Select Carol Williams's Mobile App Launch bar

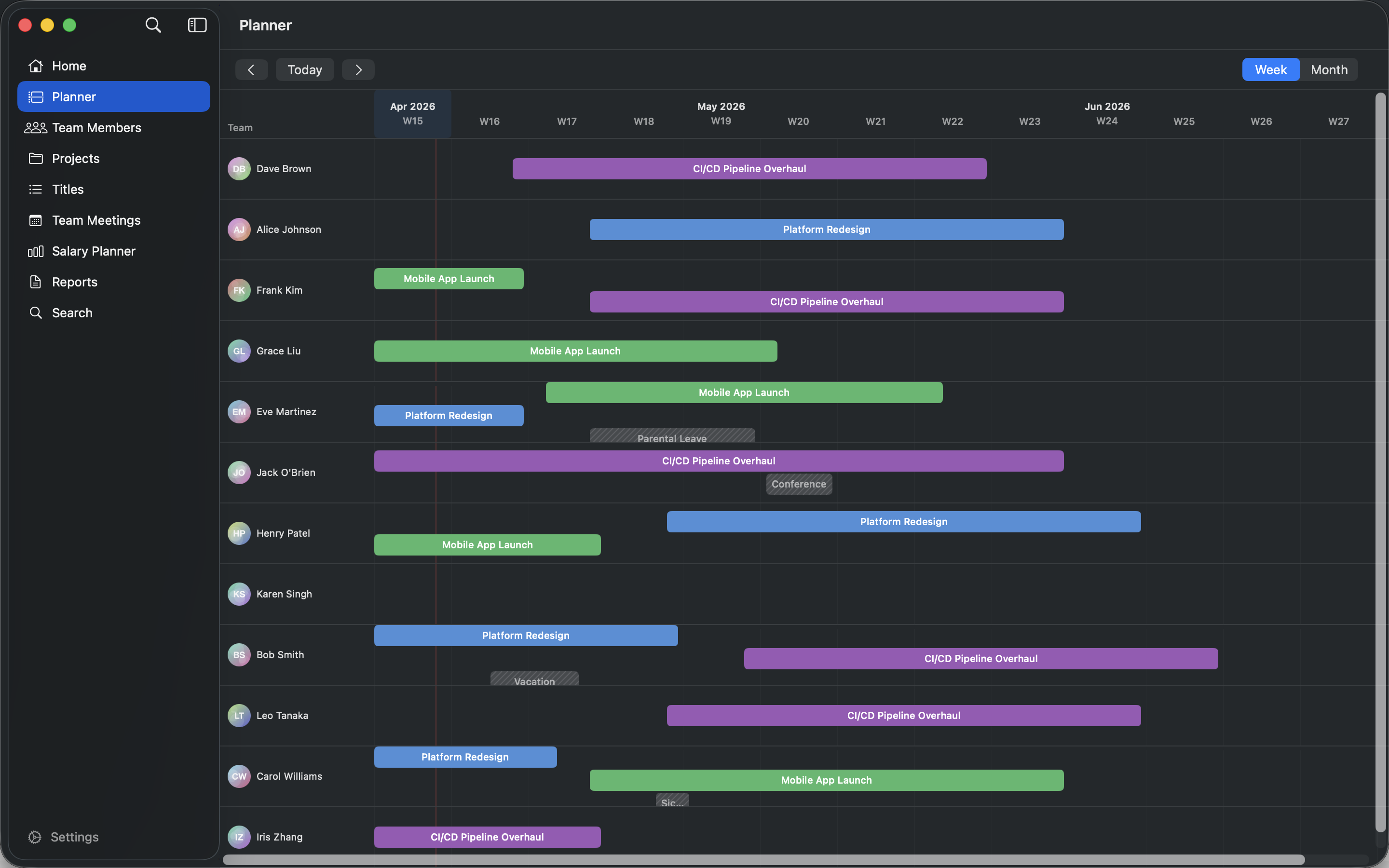click(x=827, y=780)
